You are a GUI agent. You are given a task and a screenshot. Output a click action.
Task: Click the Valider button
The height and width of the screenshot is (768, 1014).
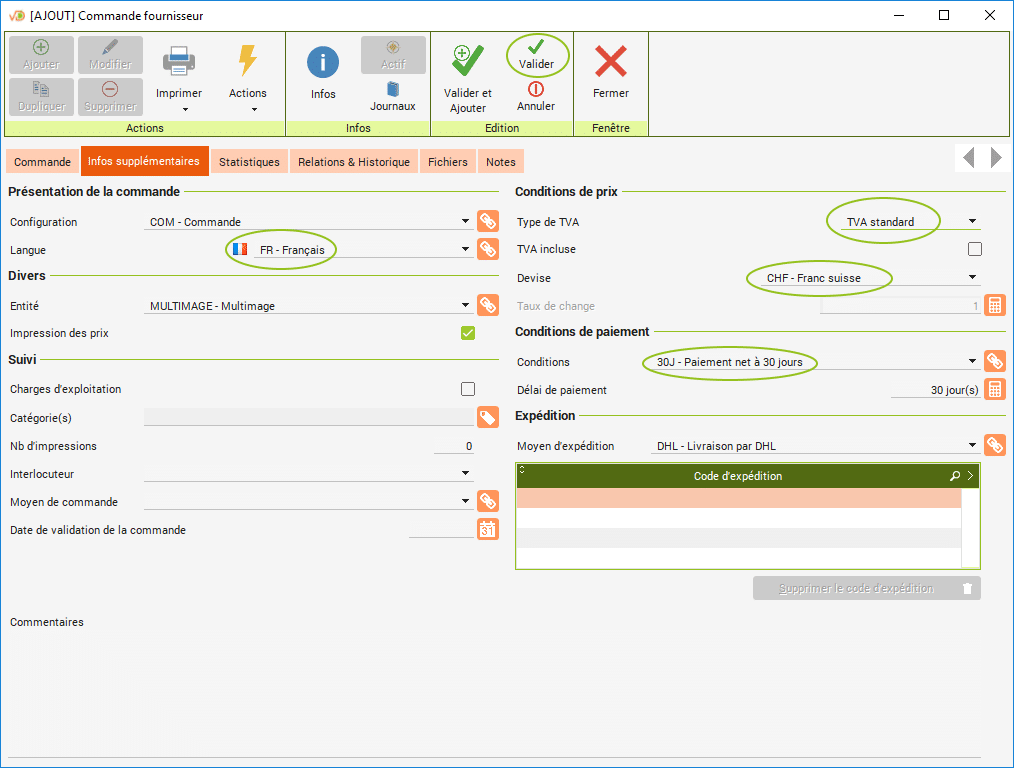pyautogui.click(x=537, y=56)
